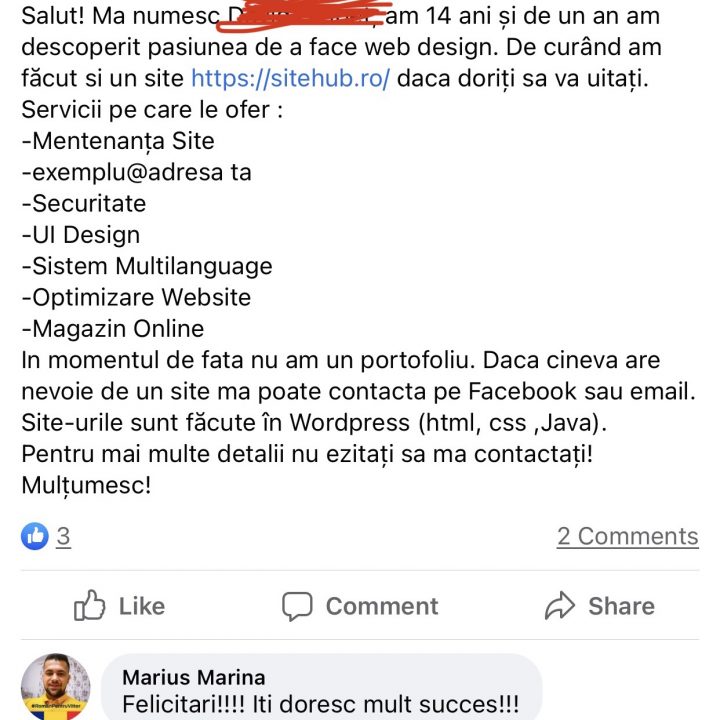720x720 pixels.
Task: Click the blue thumbs-up reaction icon
Action: tap(34, 536)
